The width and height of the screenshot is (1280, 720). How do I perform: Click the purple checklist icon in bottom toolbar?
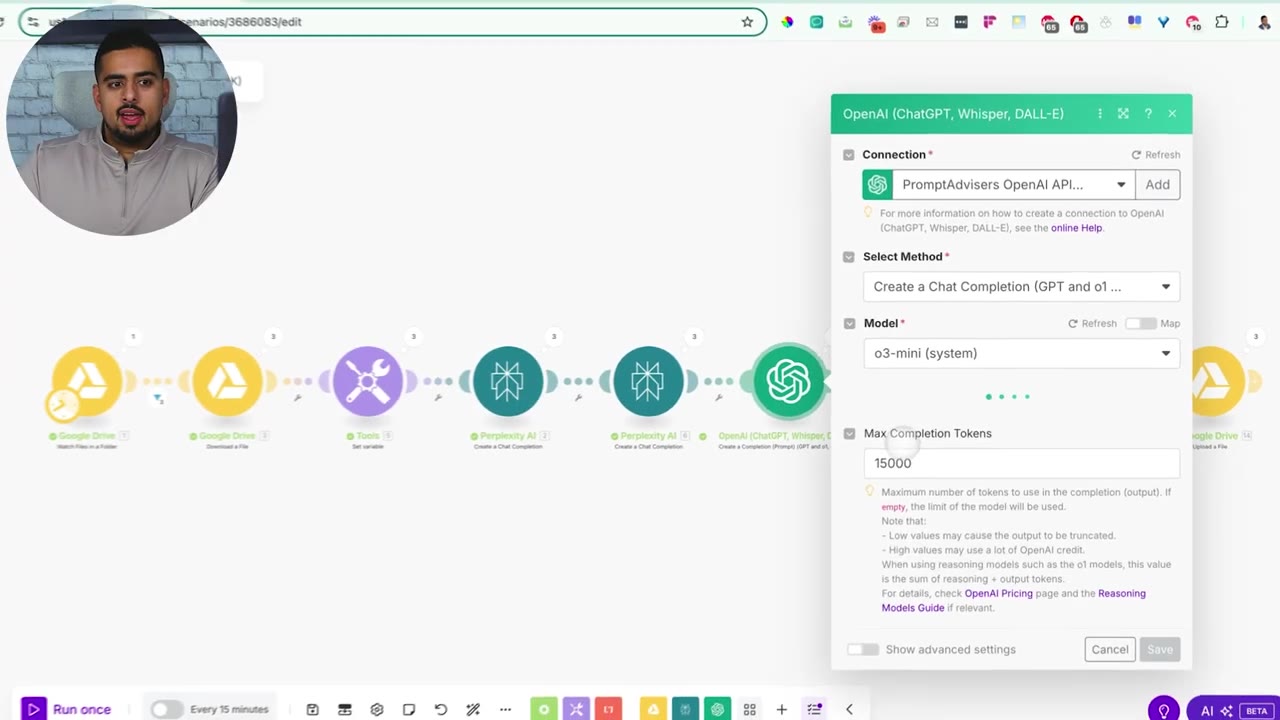click(x=814, y=709)
